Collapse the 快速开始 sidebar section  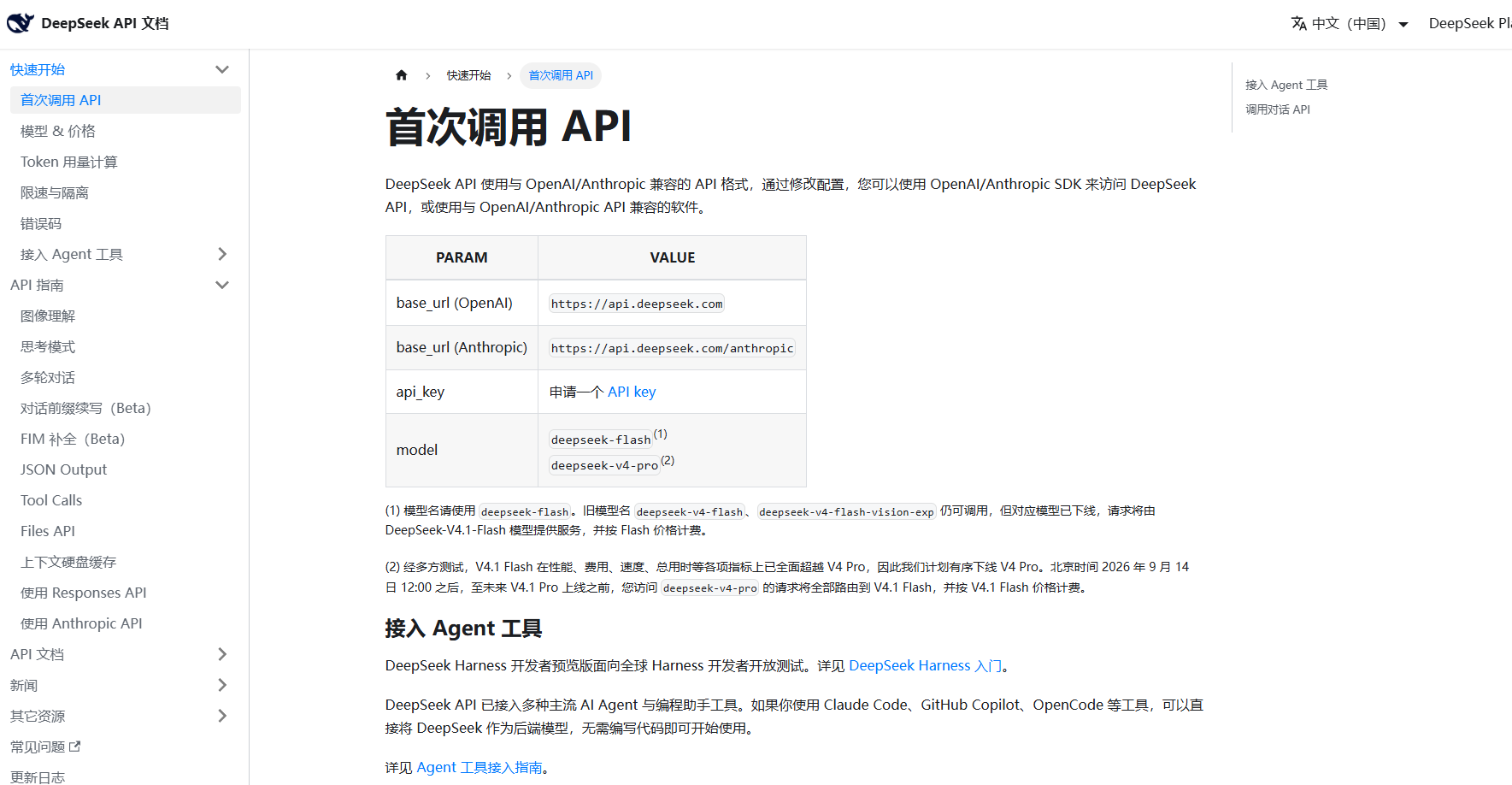pos(222,69)
